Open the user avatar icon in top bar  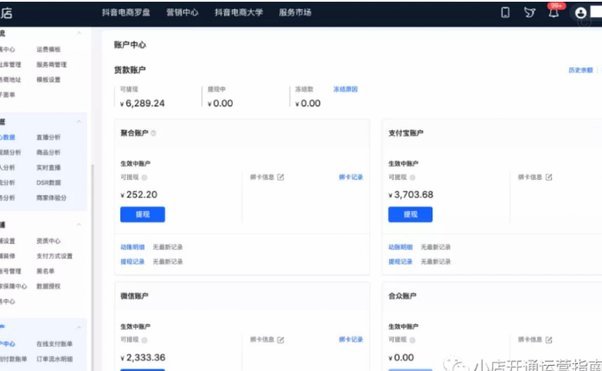[x=580, y=13]
